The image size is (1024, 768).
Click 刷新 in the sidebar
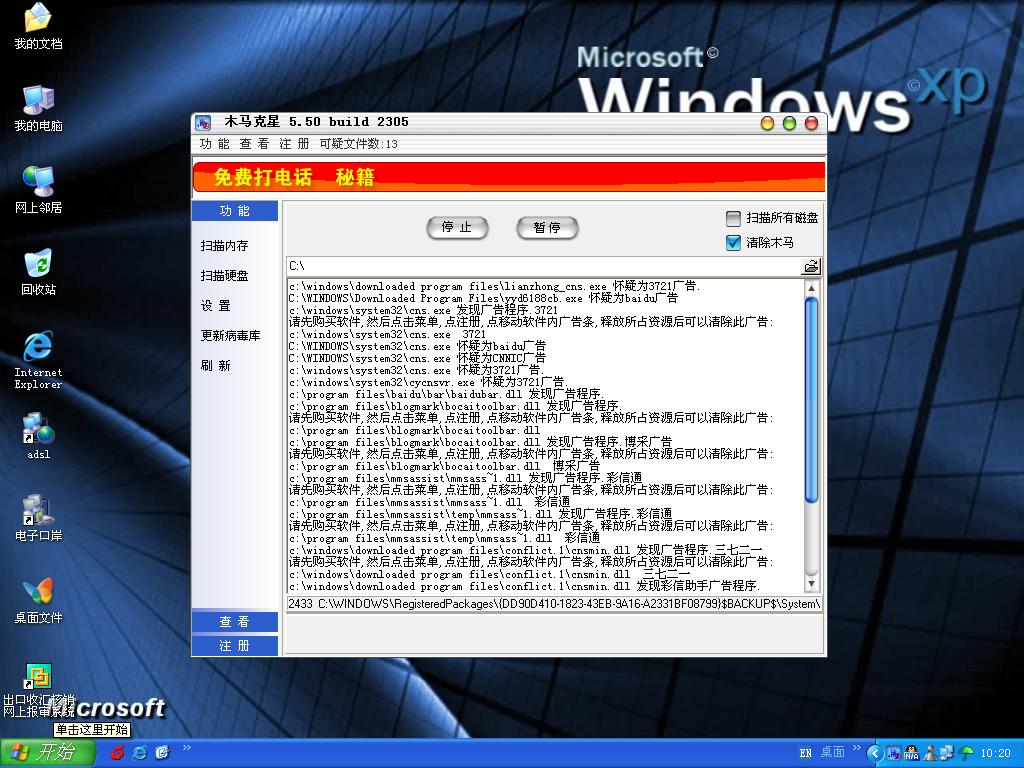coord(216,366)
